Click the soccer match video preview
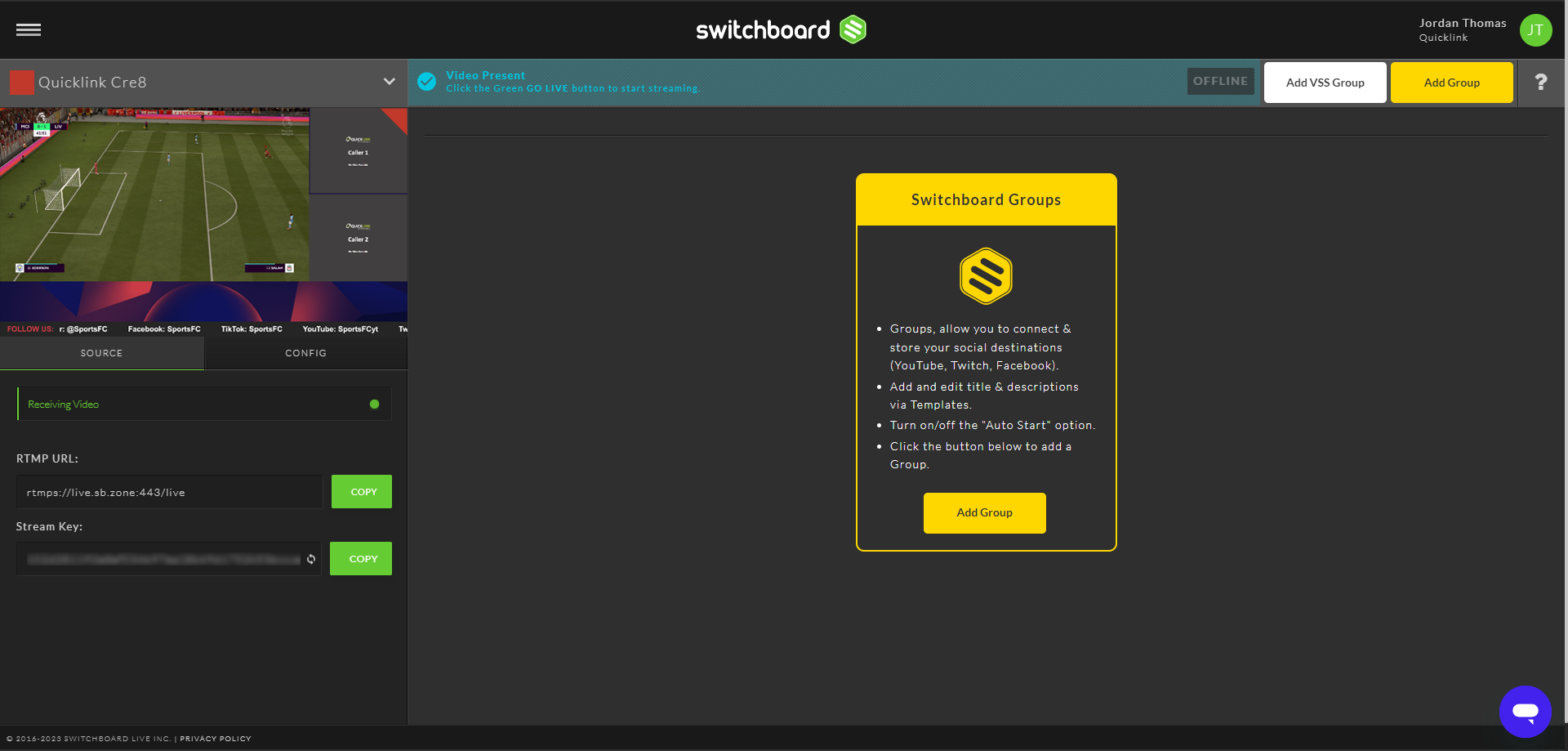 tap(155, 194)
